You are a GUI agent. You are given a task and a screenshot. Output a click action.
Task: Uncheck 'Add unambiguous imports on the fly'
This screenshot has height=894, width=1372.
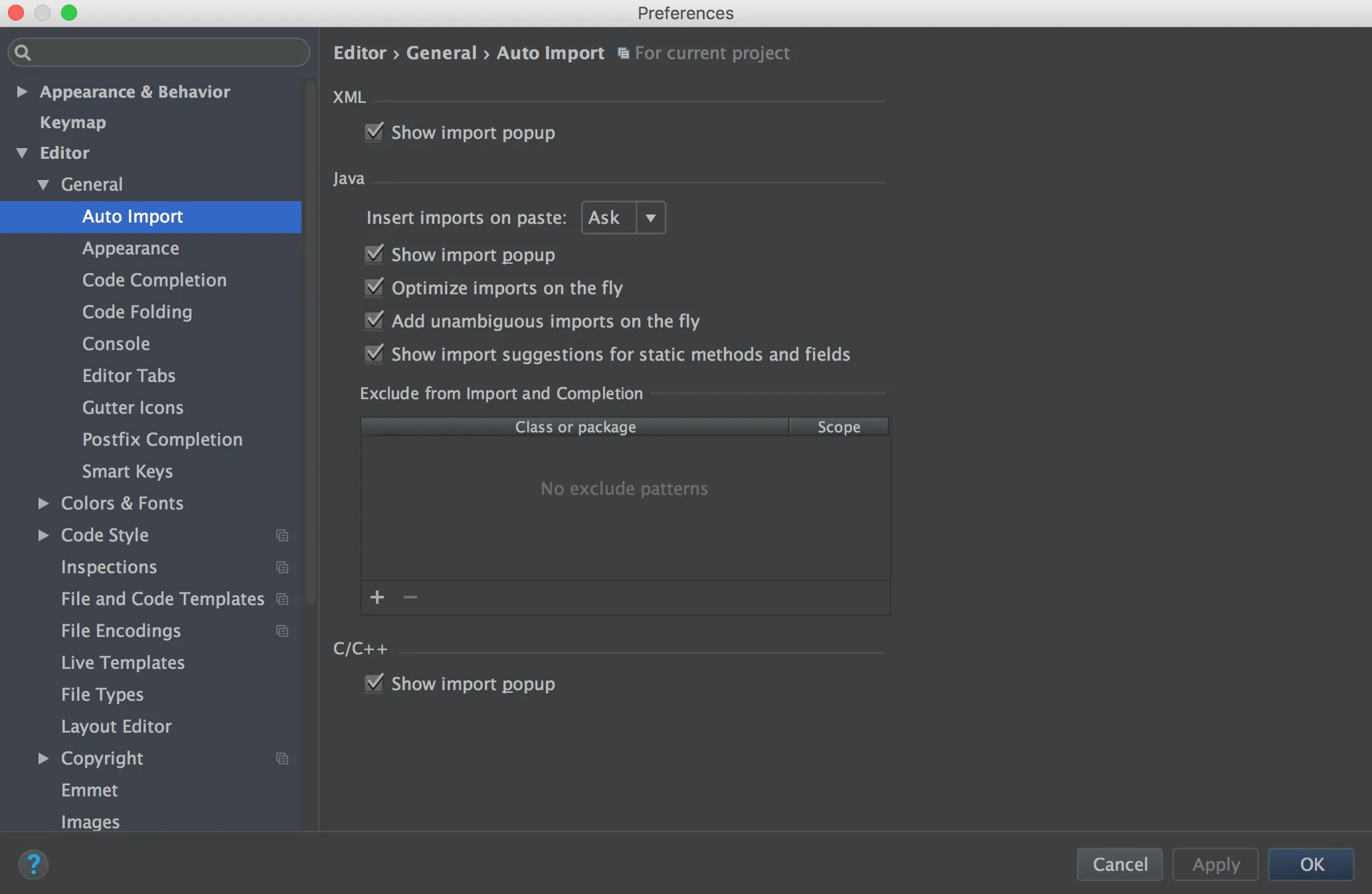pos(375,321)
